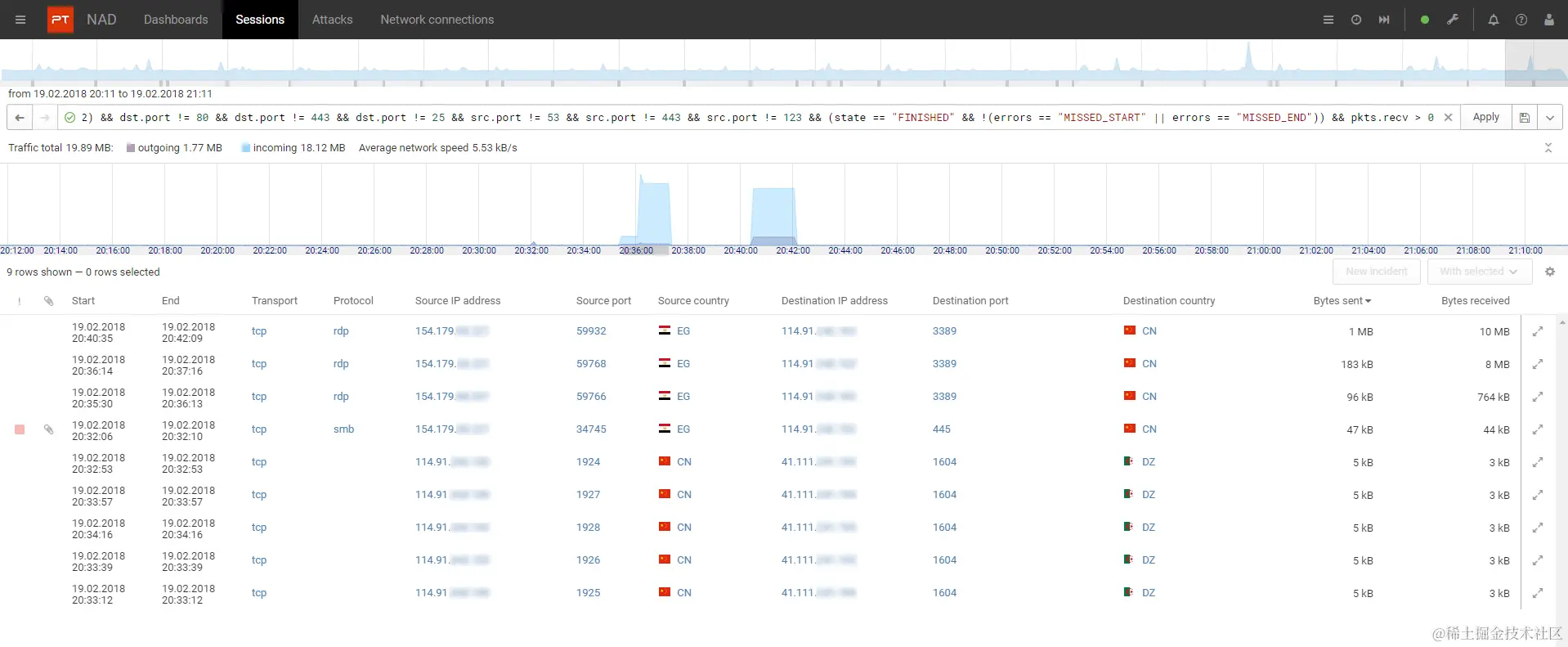Image resolution: width=1568 pixels, height=647 pixels.
Task: Click the red alert marker on smb row
Action: [x=20, y=429]
